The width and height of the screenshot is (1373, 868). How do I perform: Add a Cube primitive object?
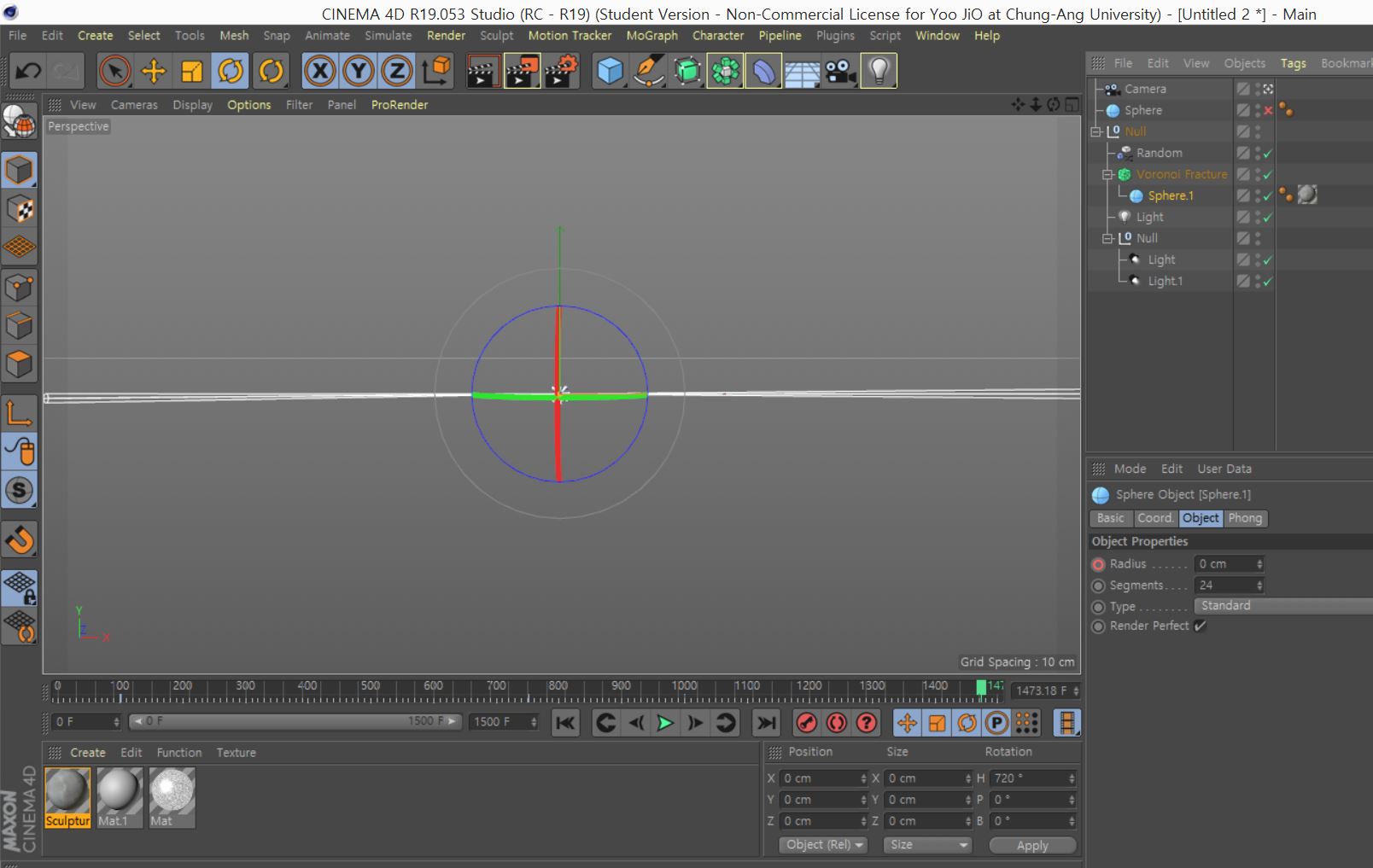tap(610, 71)
